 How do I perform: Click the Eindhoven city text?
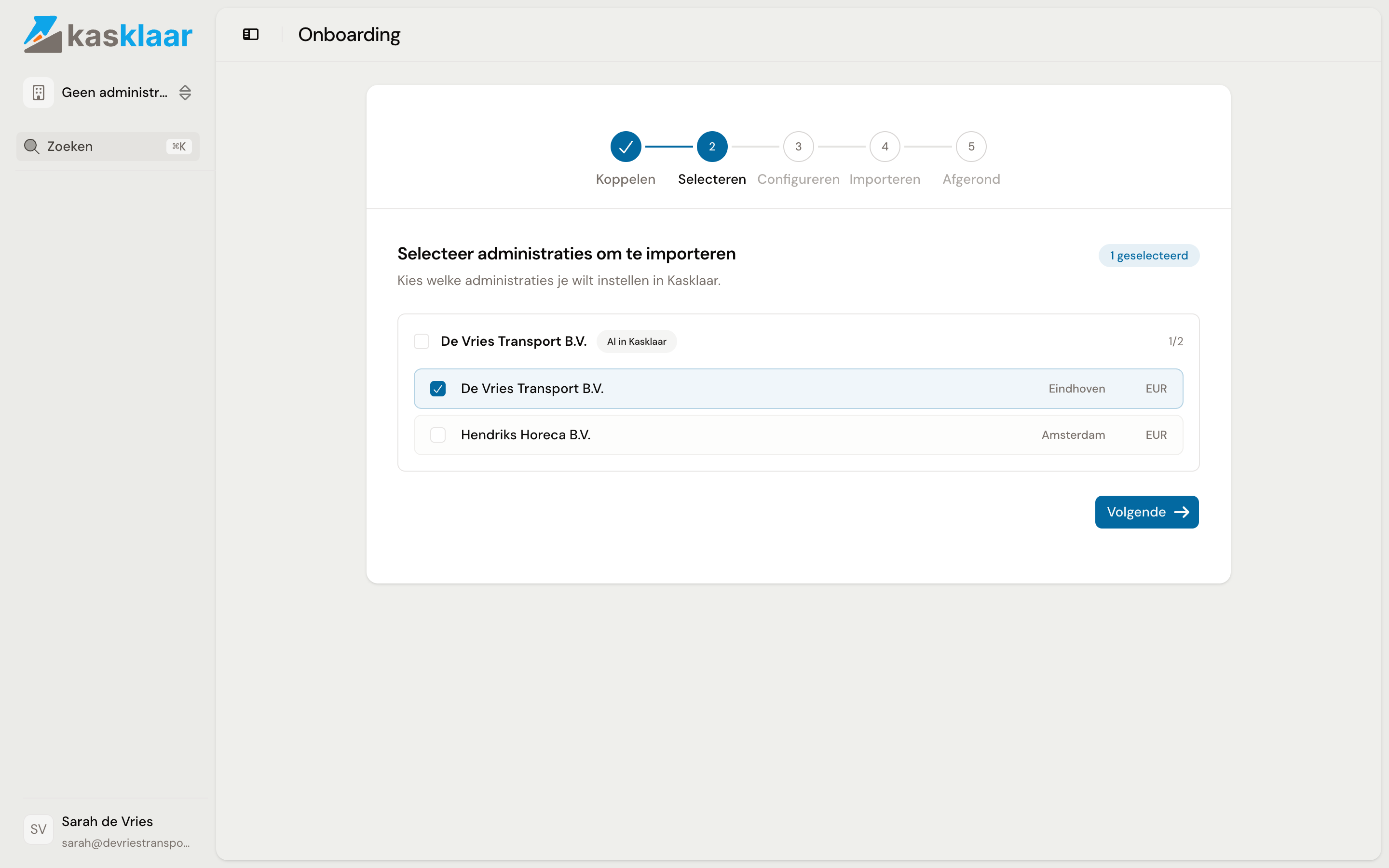pyautogui.click(x=1077, y=389)
